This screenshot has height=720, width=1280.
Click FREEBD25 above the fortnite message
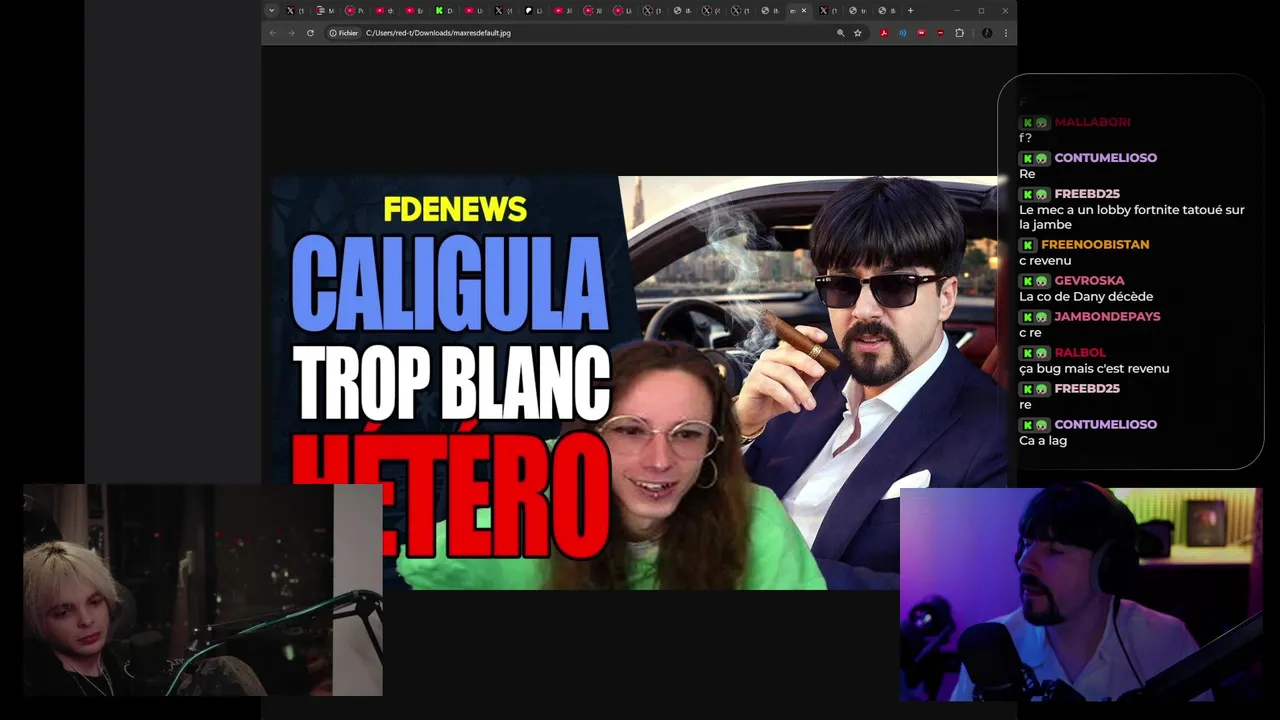point(1087,194)
